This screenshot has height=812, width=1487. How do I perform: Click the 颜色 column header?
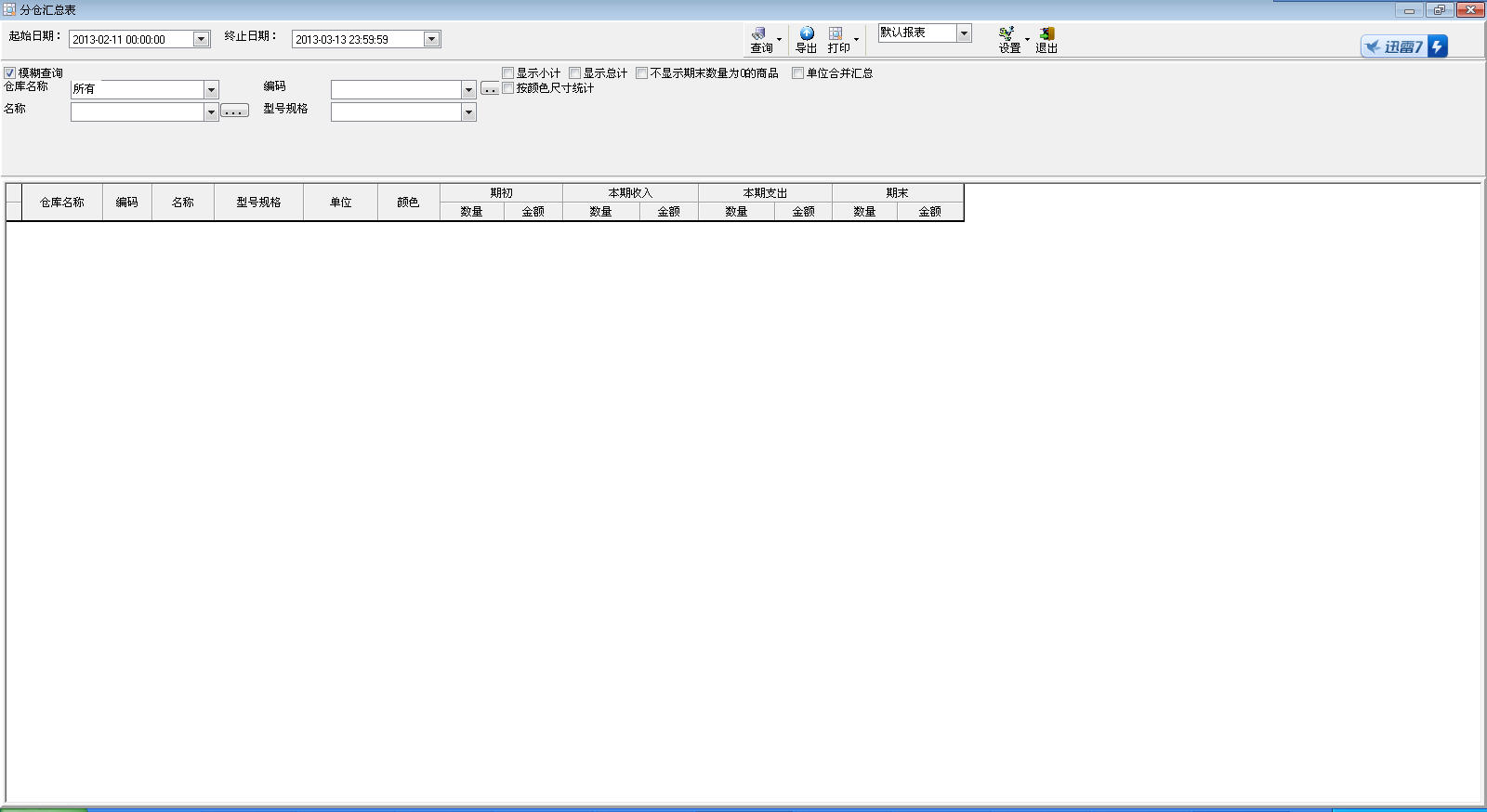pyautogui.click(x=408, y=202)
